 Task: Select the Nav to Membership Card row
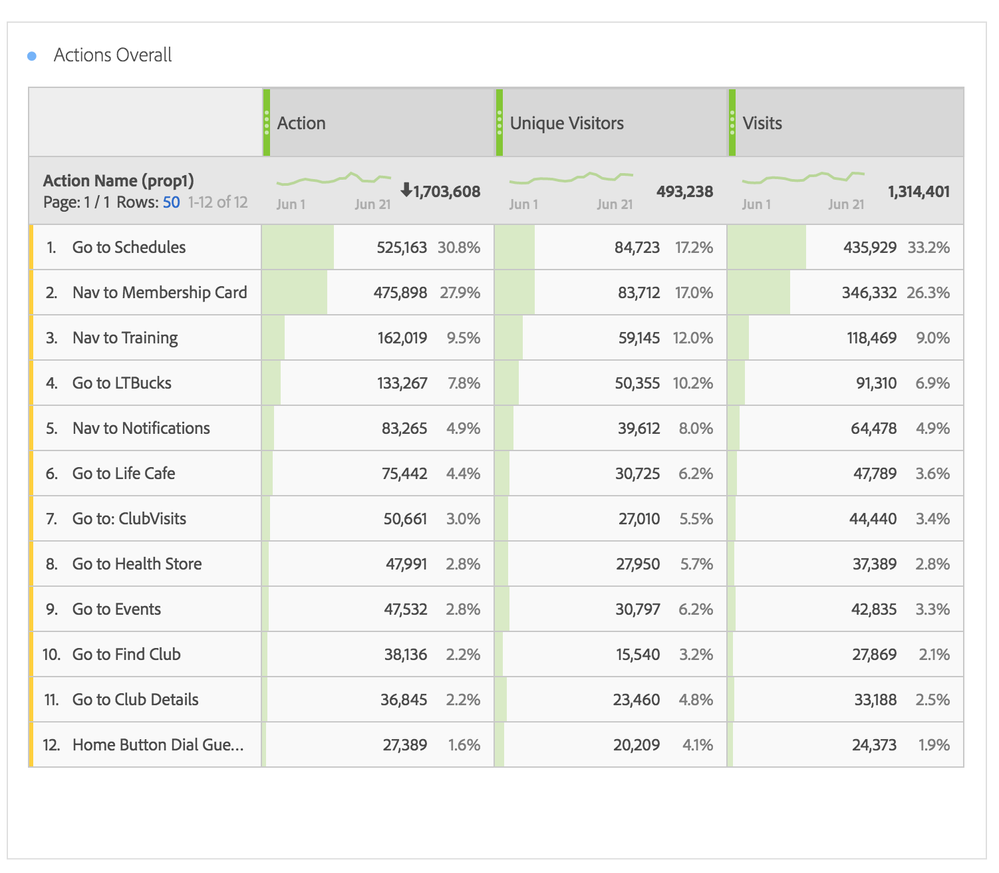point(159,293)
